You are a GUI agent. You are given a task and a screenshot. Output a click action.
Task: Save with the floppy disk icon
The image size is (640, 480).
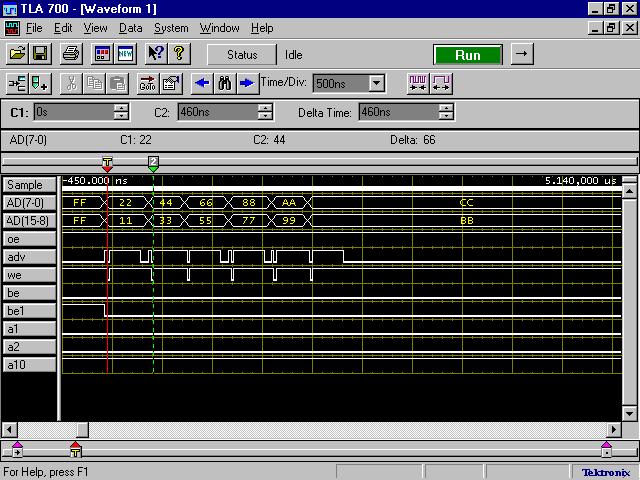pyautogui.click(x=40, y=53)
